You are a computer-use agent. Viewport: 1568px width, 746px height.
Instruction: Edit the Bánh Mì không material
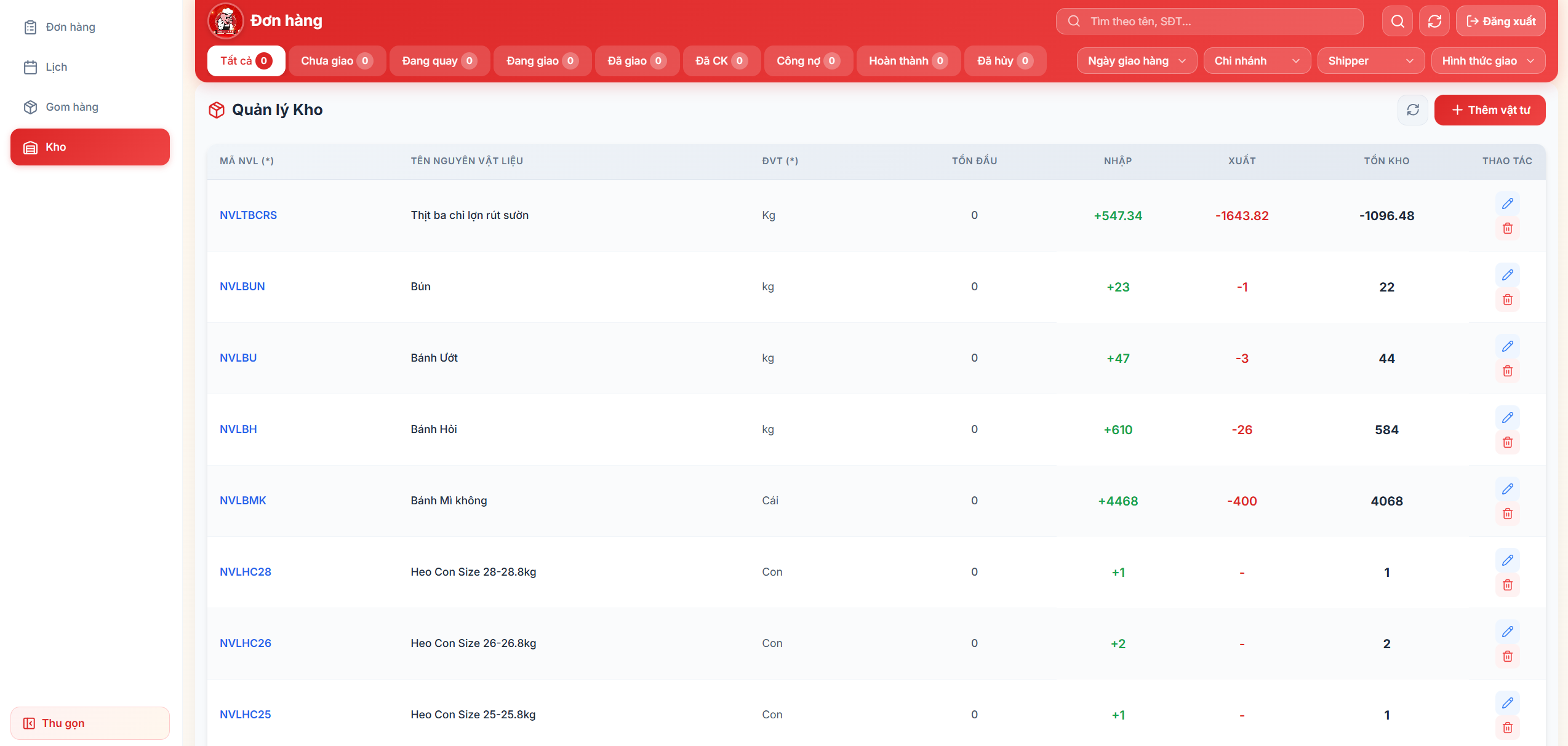[1507, 489]
